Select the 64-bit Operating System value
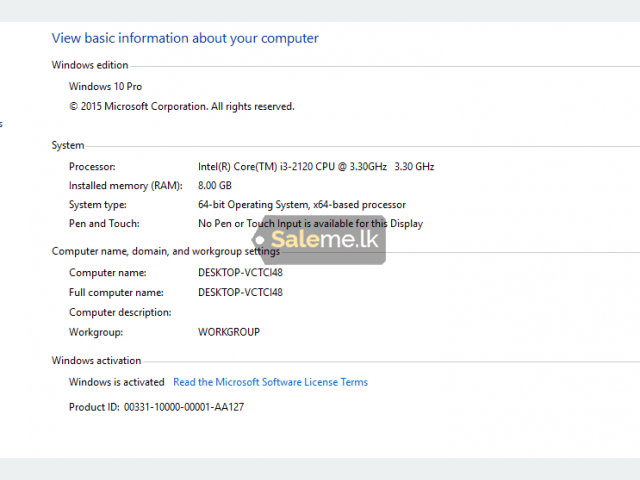Image resolution: width=640 pixels, height=480 pixels. coord(302,204)
